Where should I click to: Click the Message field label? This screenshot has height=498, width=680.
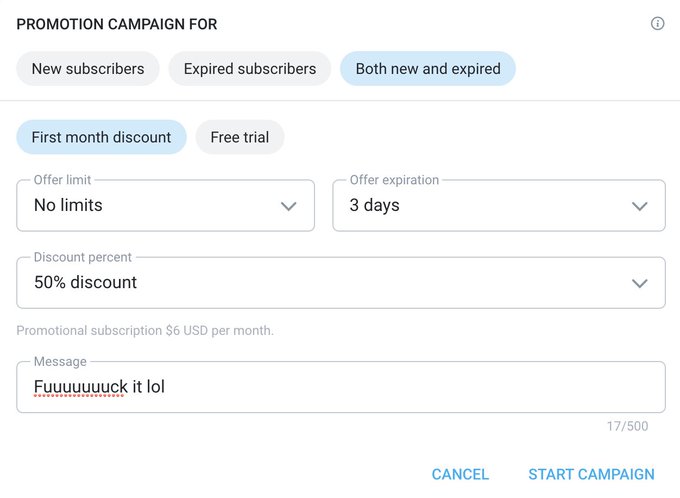60,361
